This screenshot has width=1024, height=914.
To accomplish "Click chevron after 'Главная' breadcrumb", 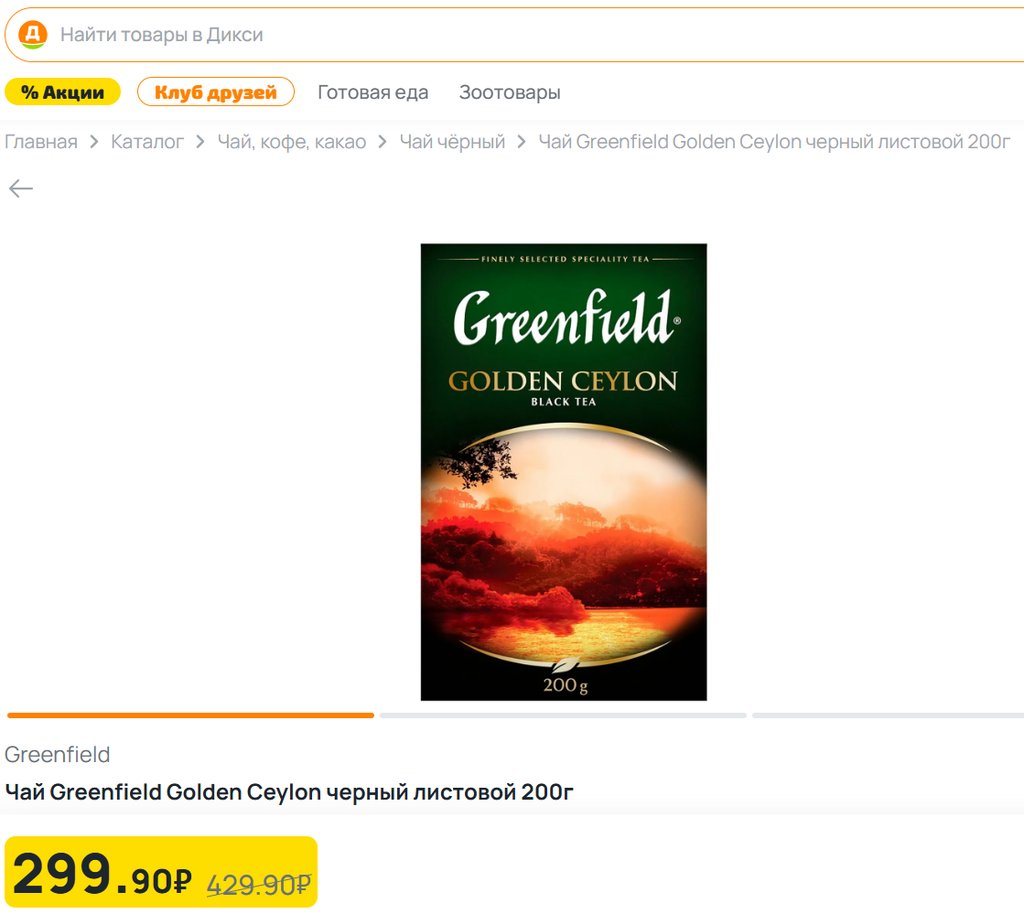I will click(x=94, y=142).
